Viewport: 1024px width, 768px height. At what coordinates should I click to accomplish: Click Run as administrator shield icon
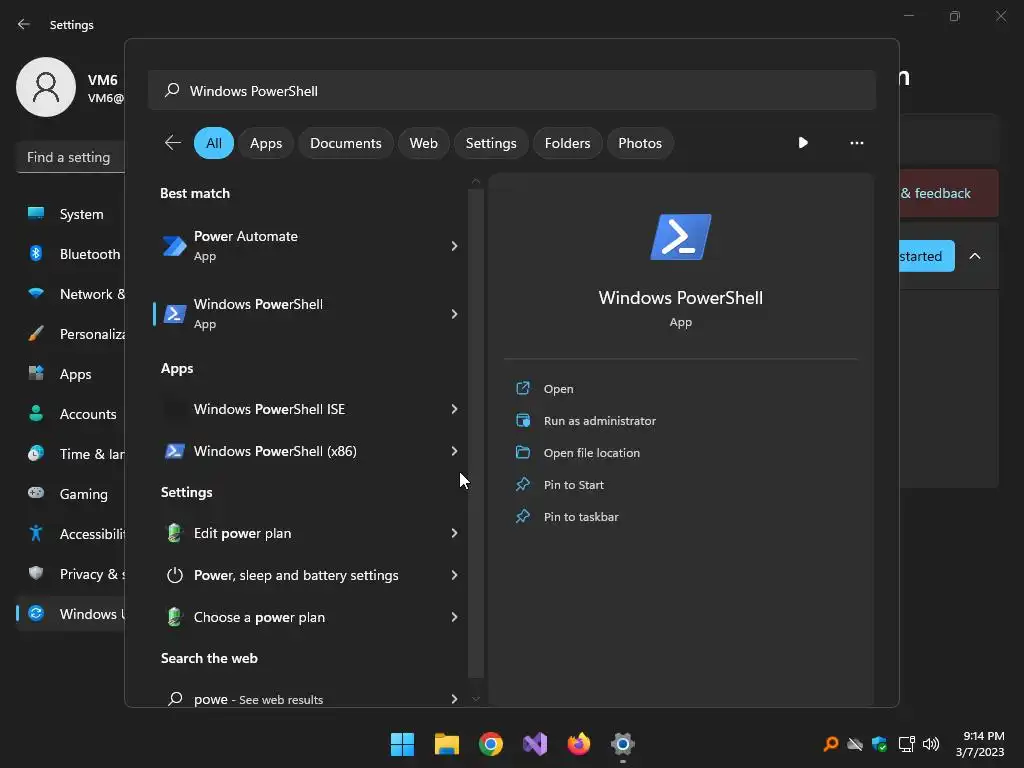coord(523,421)
